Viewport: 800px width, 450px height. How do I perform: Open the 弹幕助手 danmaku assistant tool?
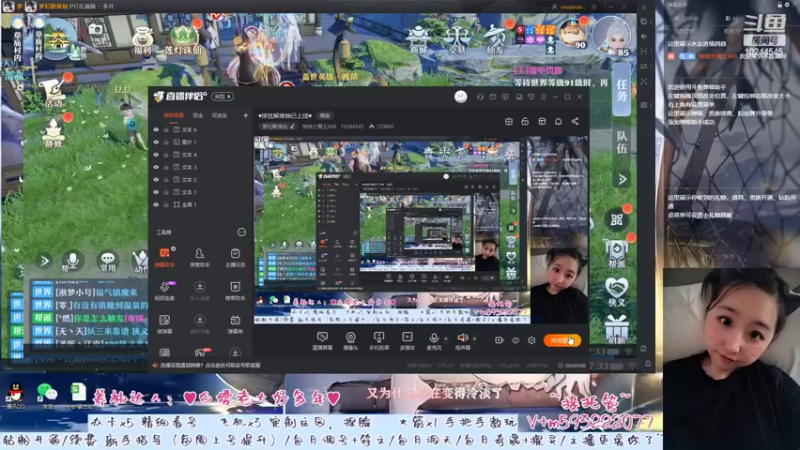pyautogui.click(x=164, y=257)
